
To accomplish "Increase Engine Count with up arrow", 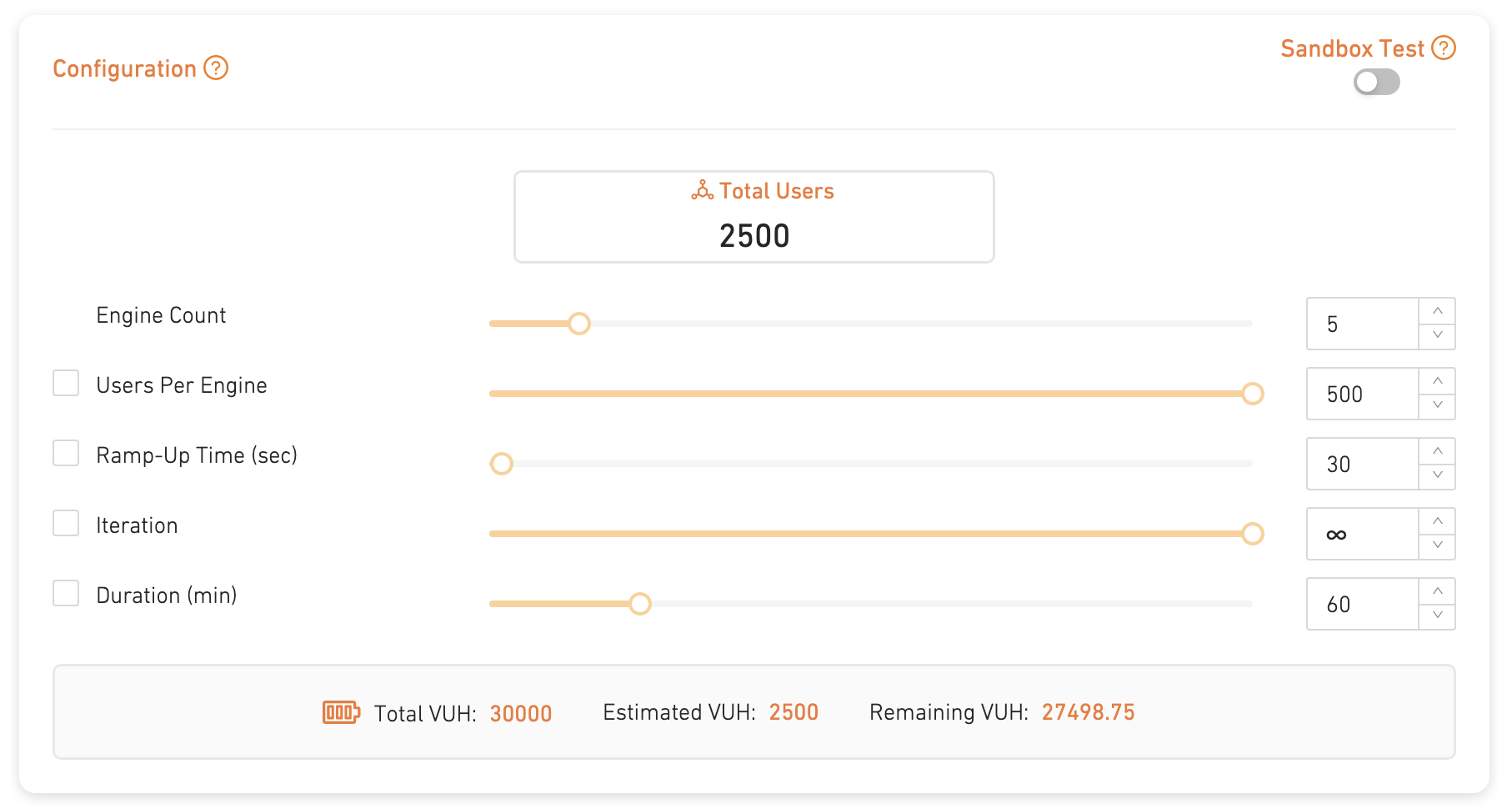I will click(1437, 311).
